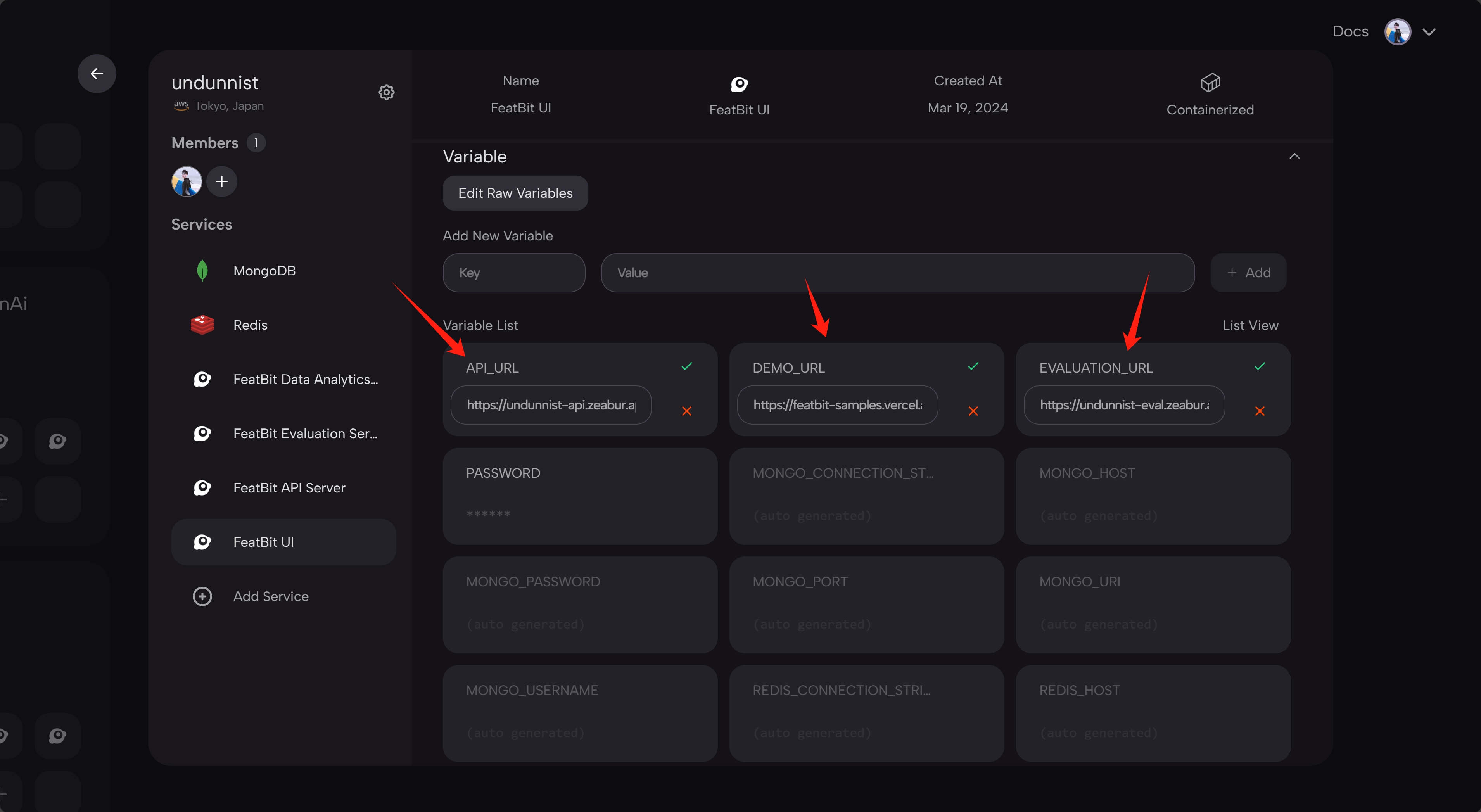The width and height of the screenshot is (1481, 812).
Task: Open undunnist project settings gear
Action: pyautogui.click(x=386, y=92)
